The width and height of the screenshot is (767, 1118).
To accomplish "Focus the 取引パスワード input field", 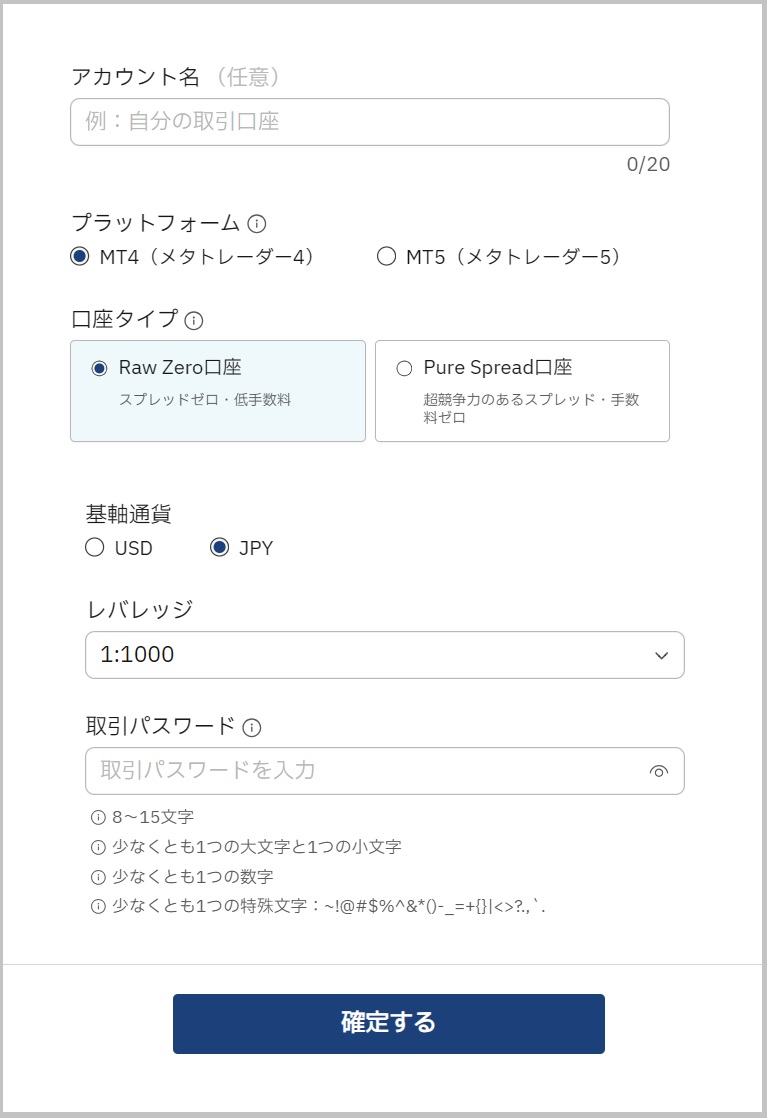I will tap(360, 771).
